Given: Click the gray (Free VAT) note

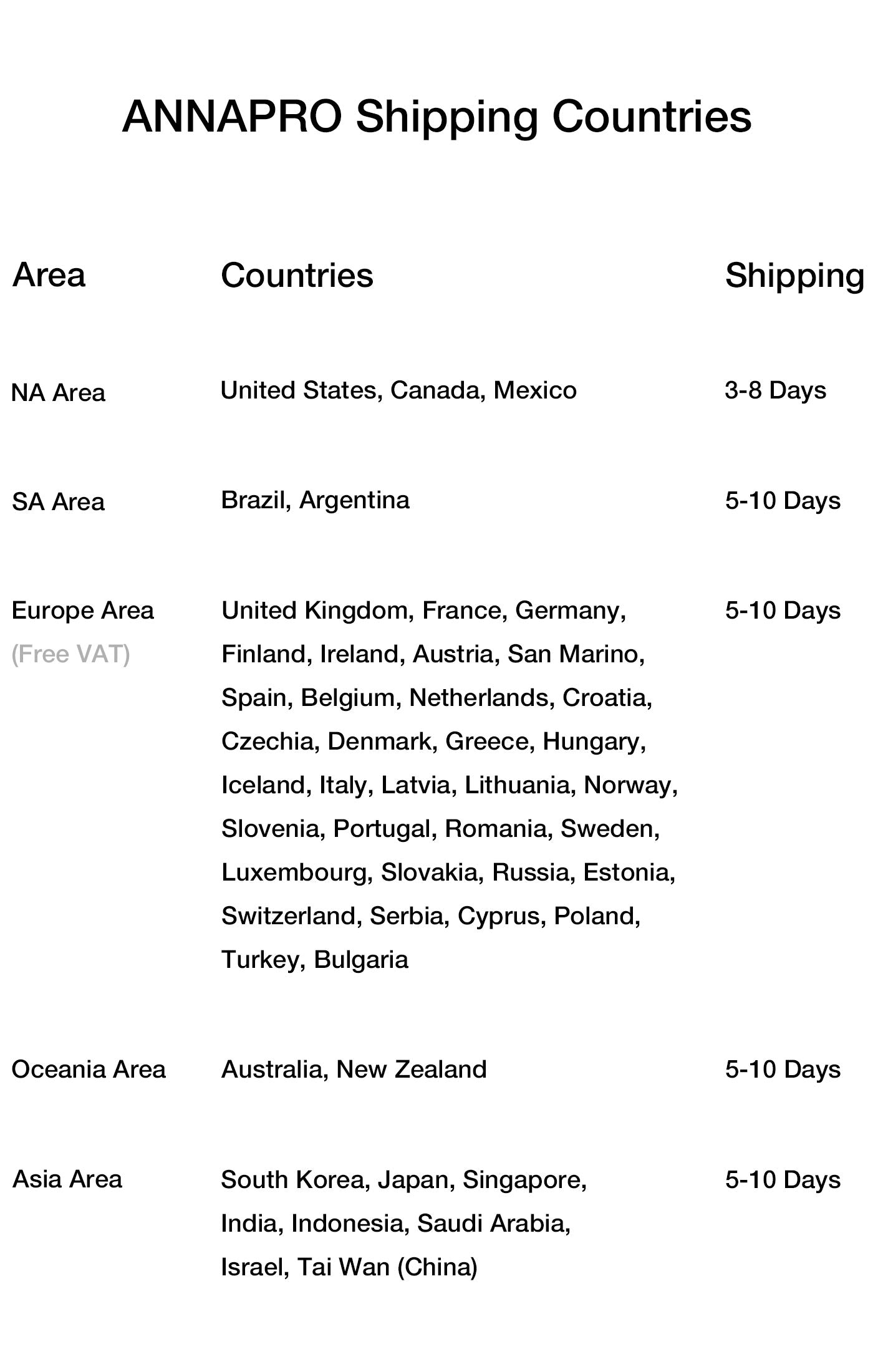Looking at the screenshot, I should [70, 654].
